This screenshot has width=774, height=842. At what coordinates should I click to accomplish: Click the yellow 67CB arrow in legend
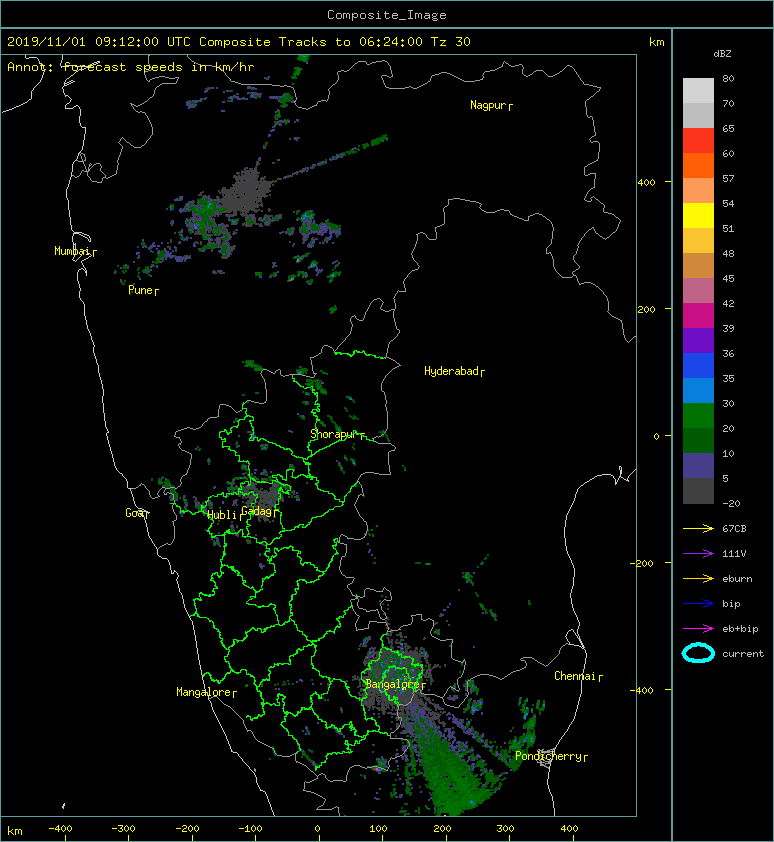pos(698,528)
